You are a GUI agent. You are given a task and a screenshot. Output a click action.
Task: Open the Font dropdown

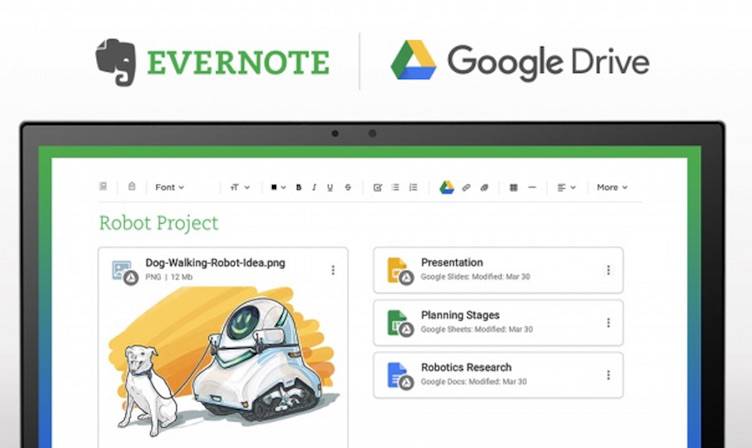(x=169, y=187)
